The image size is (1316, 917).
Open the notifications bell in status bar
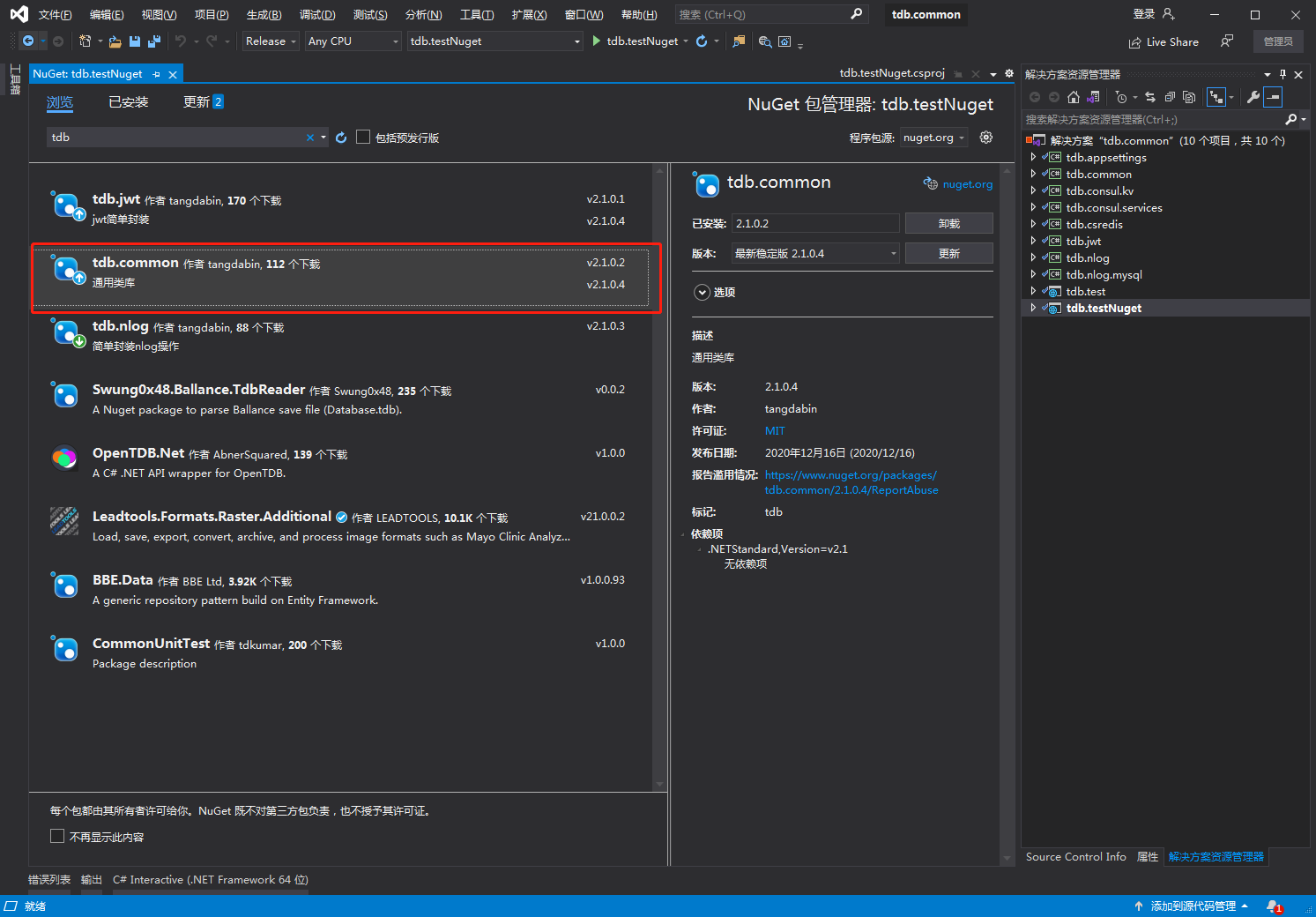[1274, 906]
